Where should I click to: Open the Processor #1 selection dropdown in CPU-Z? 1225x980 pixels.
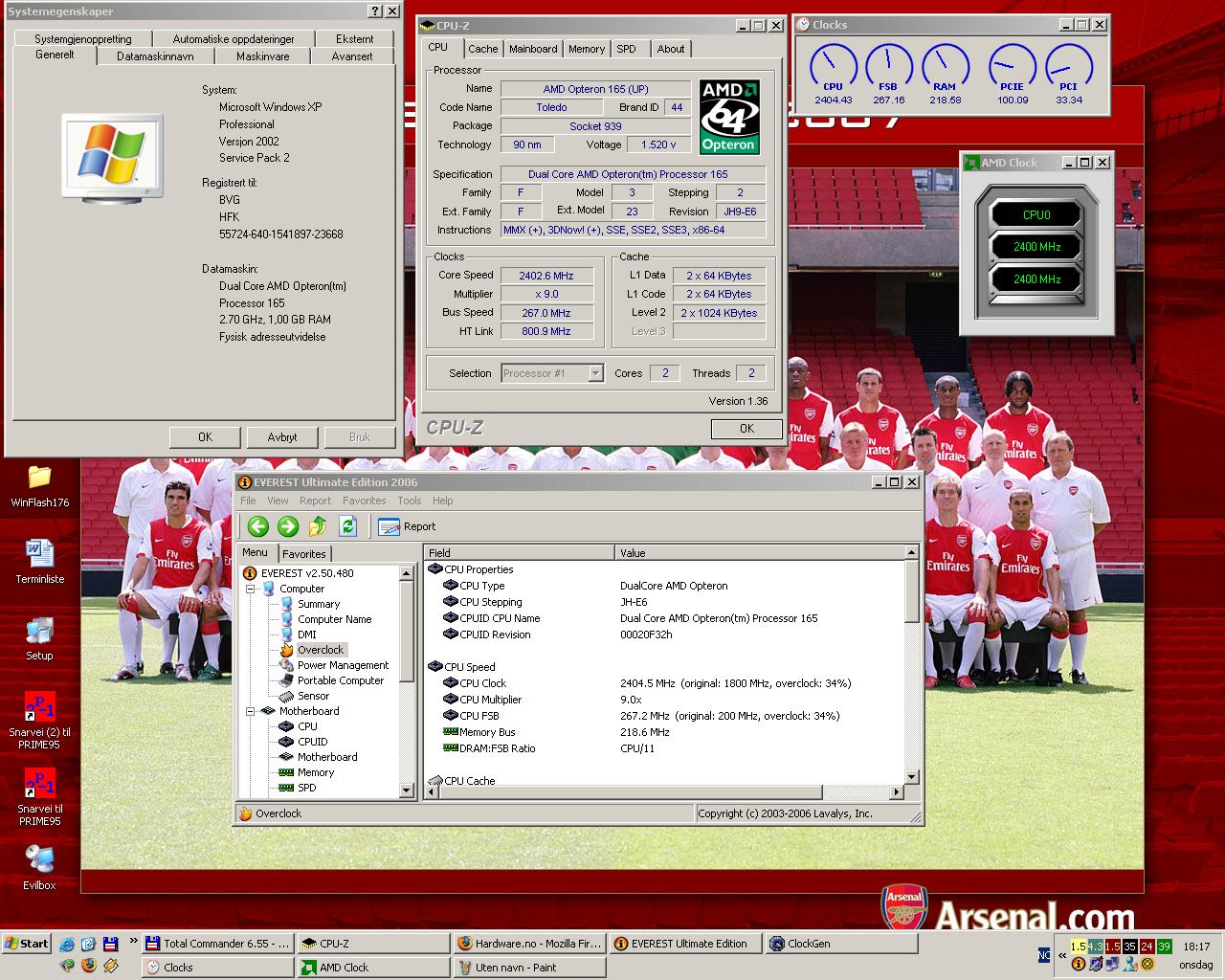pyautogui.click(x=552, y=373)
